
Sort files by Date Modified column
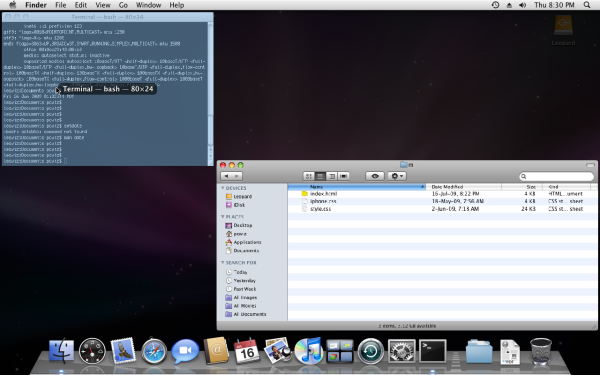[x=464, y=187]
